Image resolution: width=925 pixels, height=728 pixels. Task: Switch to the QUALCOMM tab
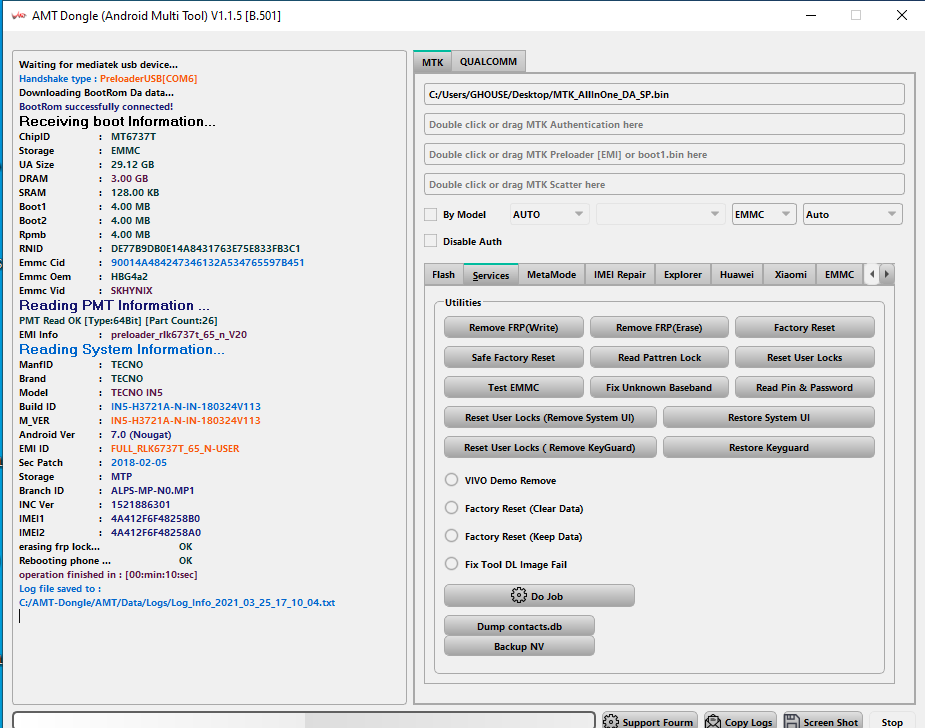point(488,61)
